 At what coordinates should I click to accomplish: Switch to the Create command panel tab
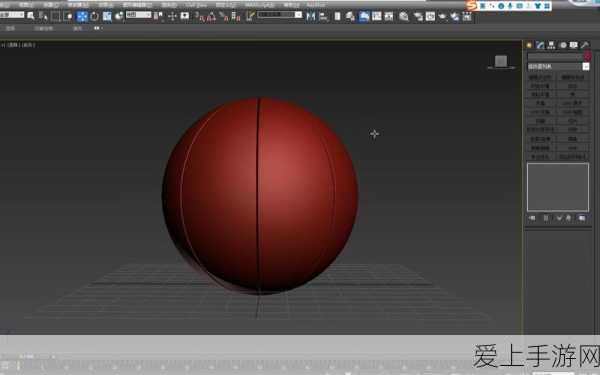[x=529, y=45]
